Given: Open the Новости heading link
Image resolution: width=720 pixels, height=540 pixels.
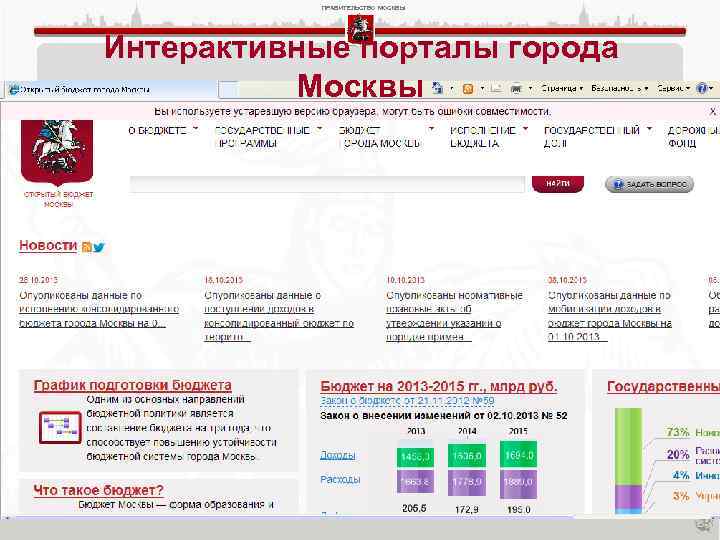Looking at the screenshot, I should pyautogui.click(x=48, y=246).
